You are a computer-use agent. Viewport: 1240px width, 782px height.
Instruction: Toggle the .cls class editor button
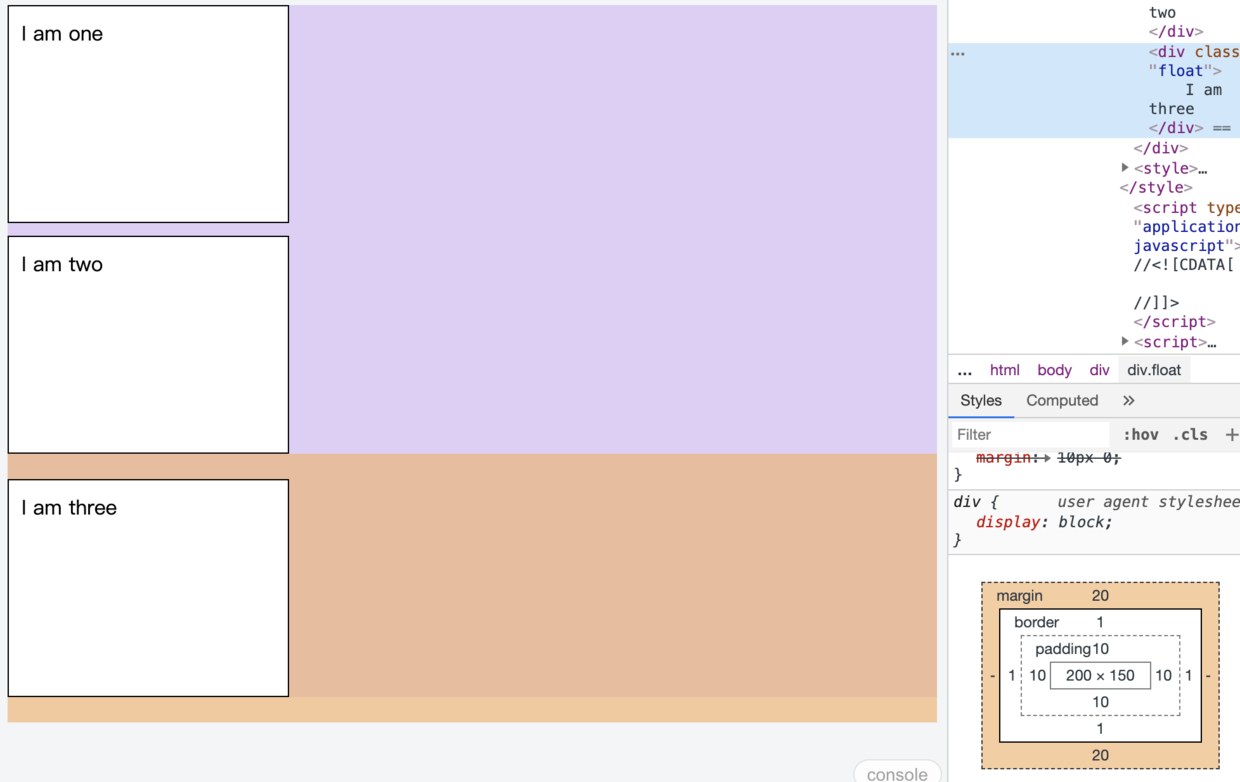(x=1190, y=435)
